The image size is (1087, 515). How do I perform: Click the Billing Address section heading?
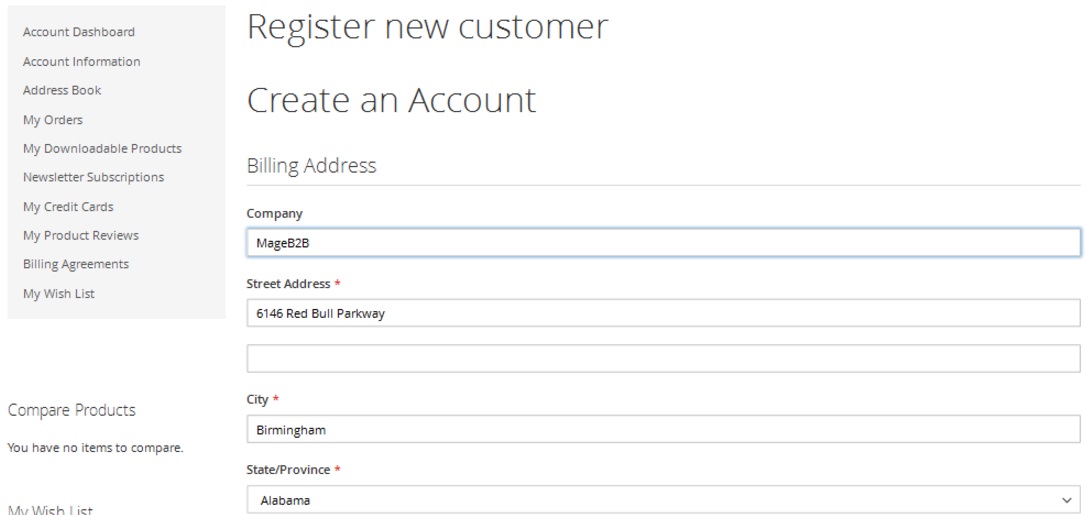tap(312, 166)
